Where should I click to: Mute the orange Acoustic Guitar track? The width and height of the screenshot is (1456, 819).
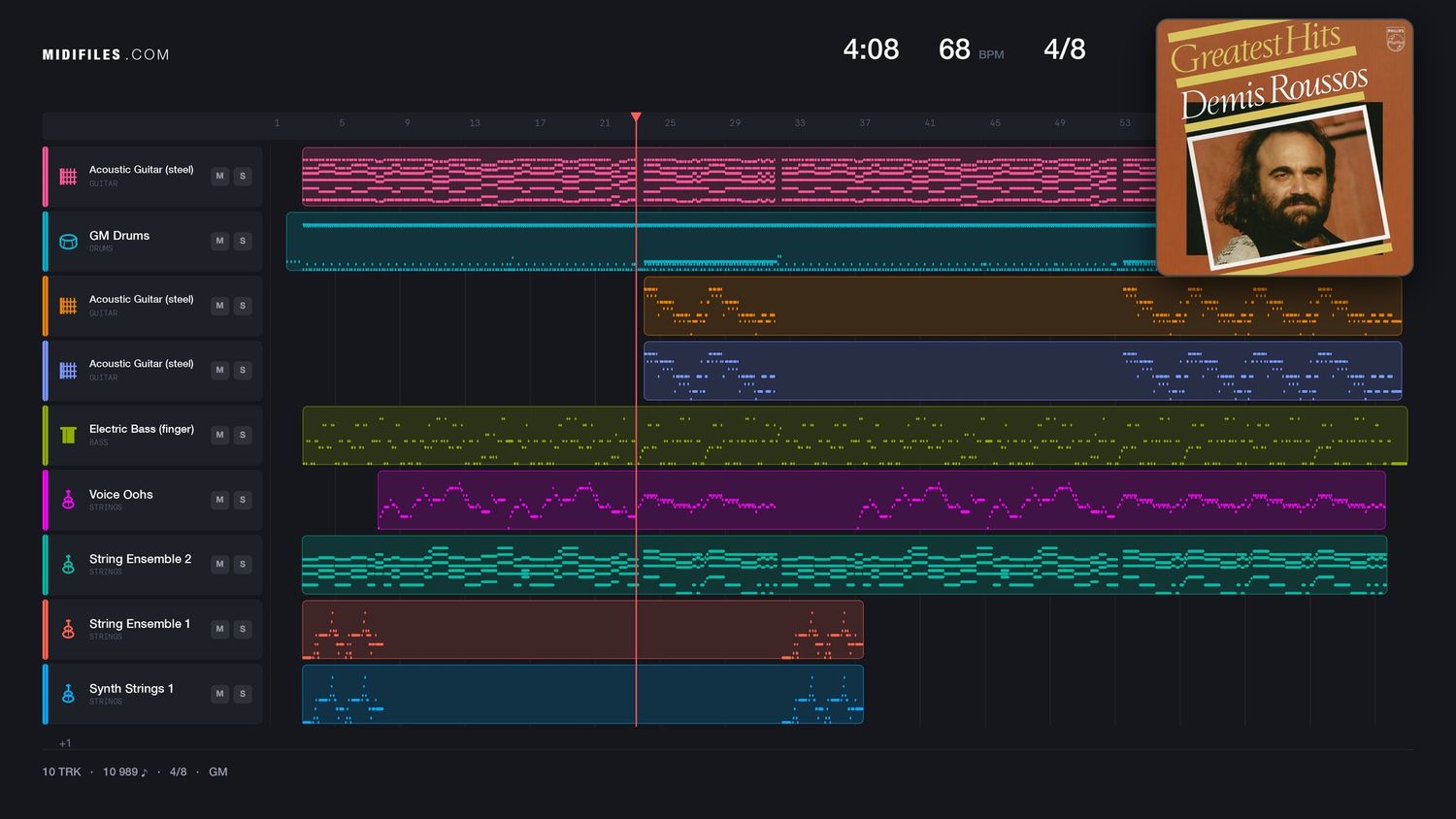(220, 306)
